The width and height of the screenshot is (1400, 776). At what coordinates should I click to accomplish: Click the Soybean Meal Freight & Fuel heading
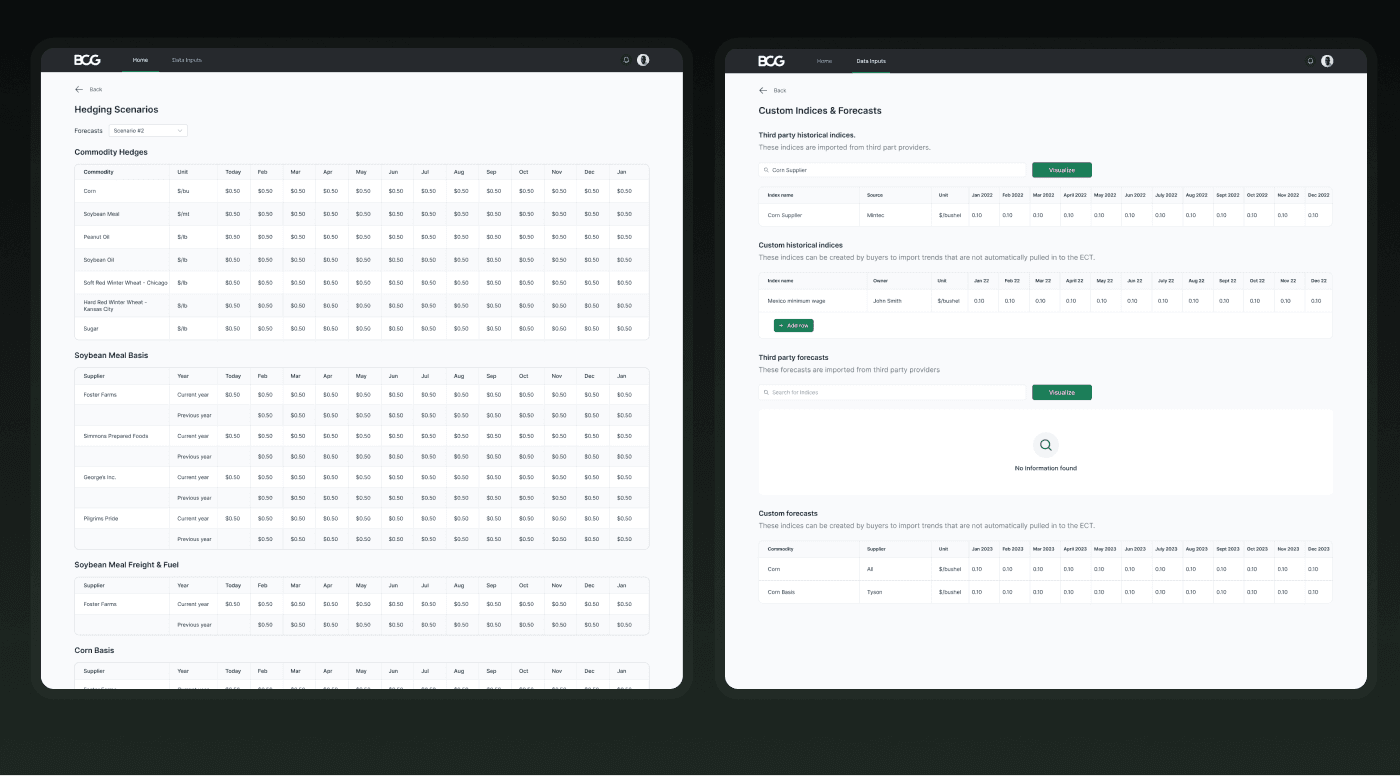click(126, 564)
